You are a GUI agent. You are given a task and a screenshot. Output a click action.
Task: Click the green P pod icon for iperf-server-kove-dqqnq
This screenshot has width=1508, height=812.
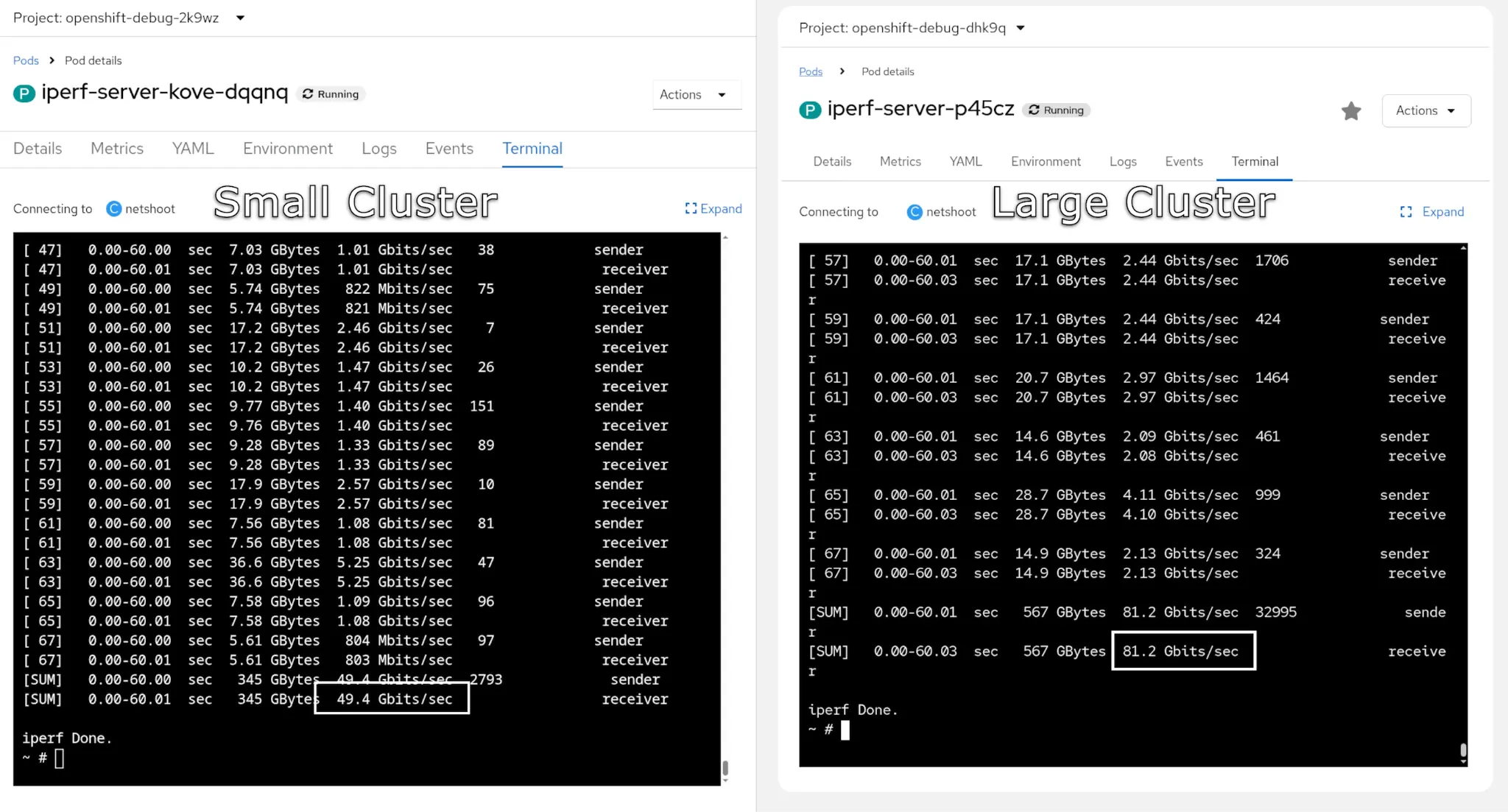tap(24, 93)
